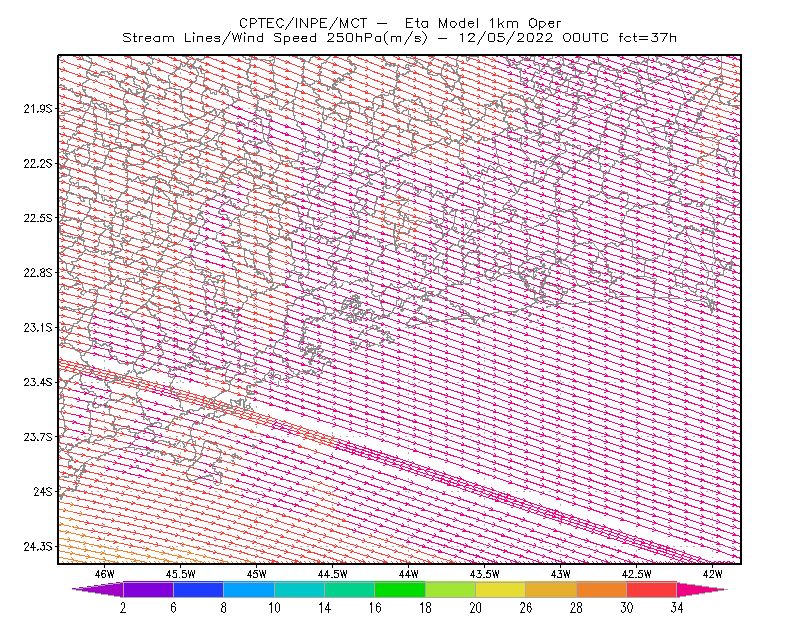This screenshot has height=618, width=800.
Task: Select the gold 26-28 legend swatch
Action: pyautogui.click(x=551, y=589)
